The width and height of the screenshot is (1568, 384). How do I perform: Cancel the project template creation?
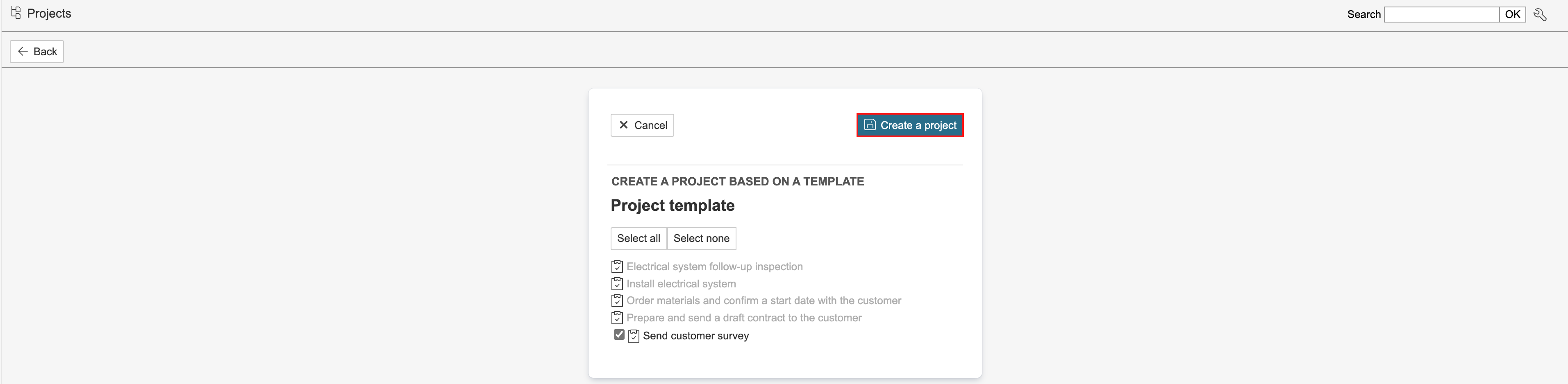[x=642, y=125]
